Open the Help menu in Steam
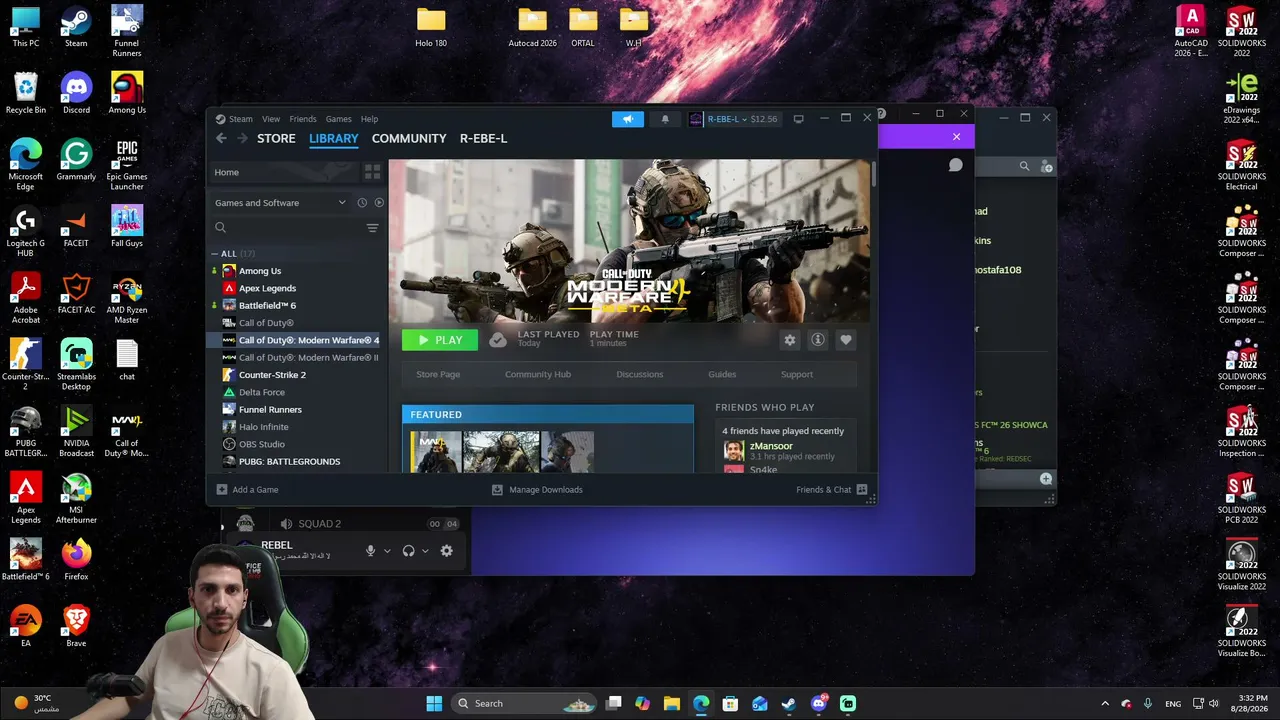 point(369,119)
